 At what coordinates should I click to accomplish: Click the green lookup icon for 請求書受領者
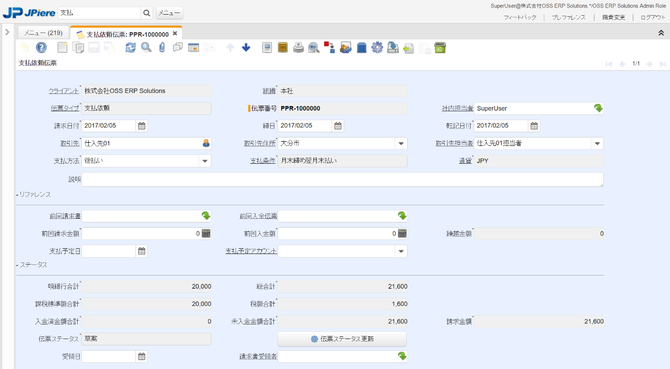pyautogui.click(x=402, y=356)
